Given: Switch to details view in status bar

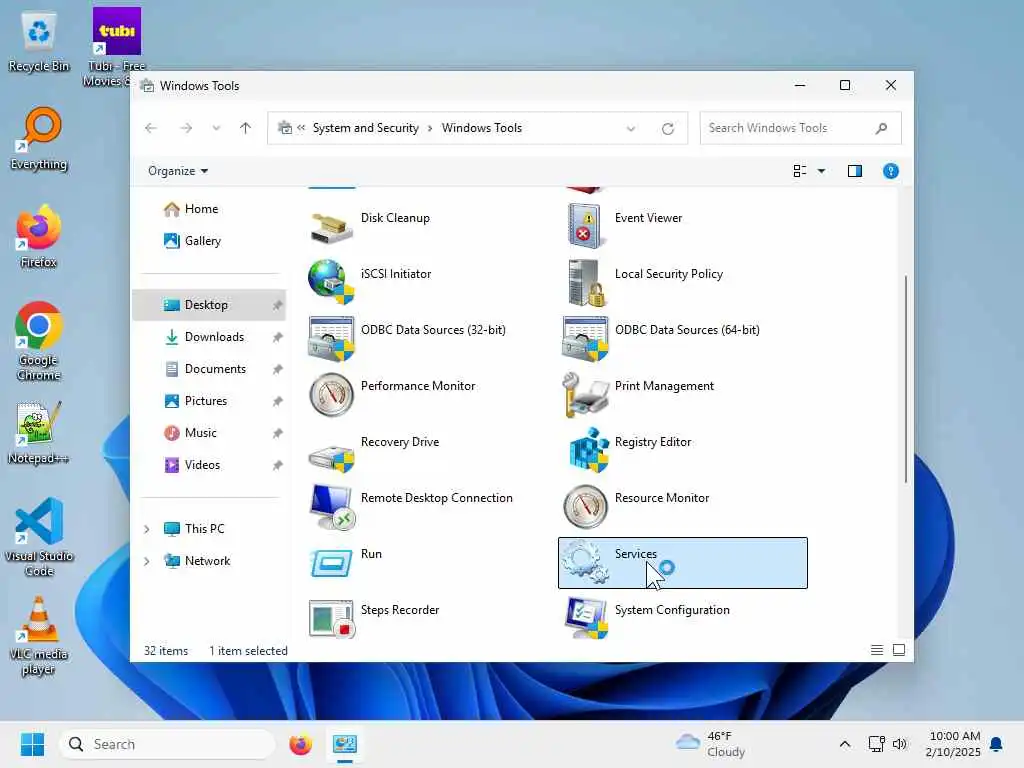Looking at the screenshot, I should coord(877,650).
